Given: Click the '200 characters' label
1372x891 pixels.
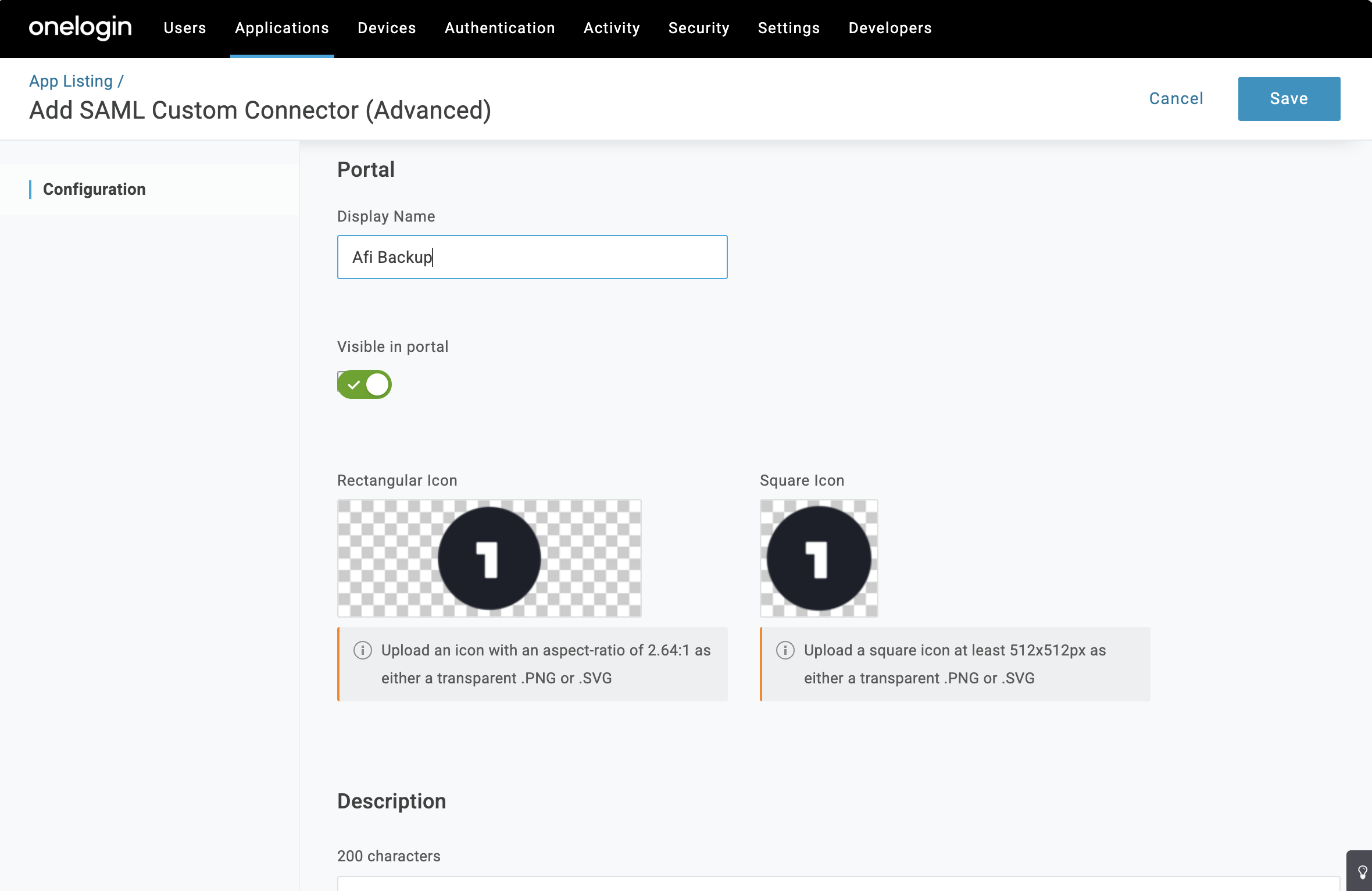Looking at the screenshot, I should click(x=389, y=856).
